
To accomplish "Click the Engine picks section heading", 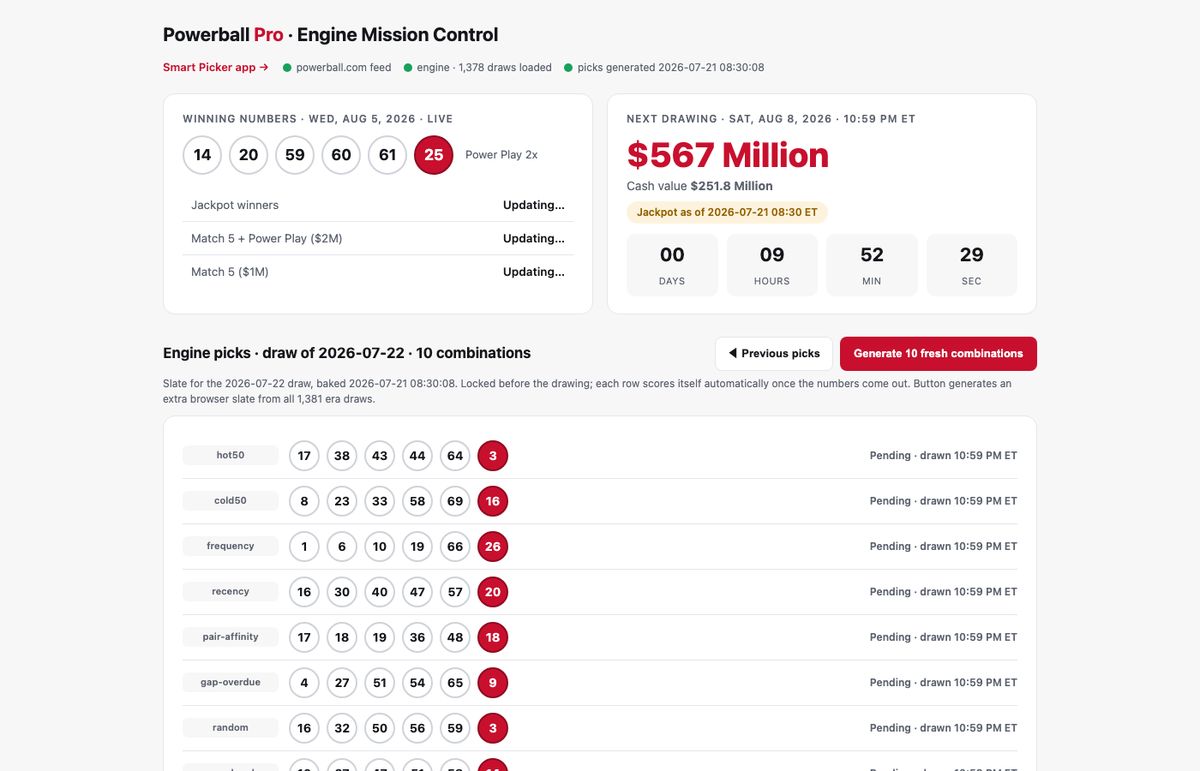I will point(347,353).
